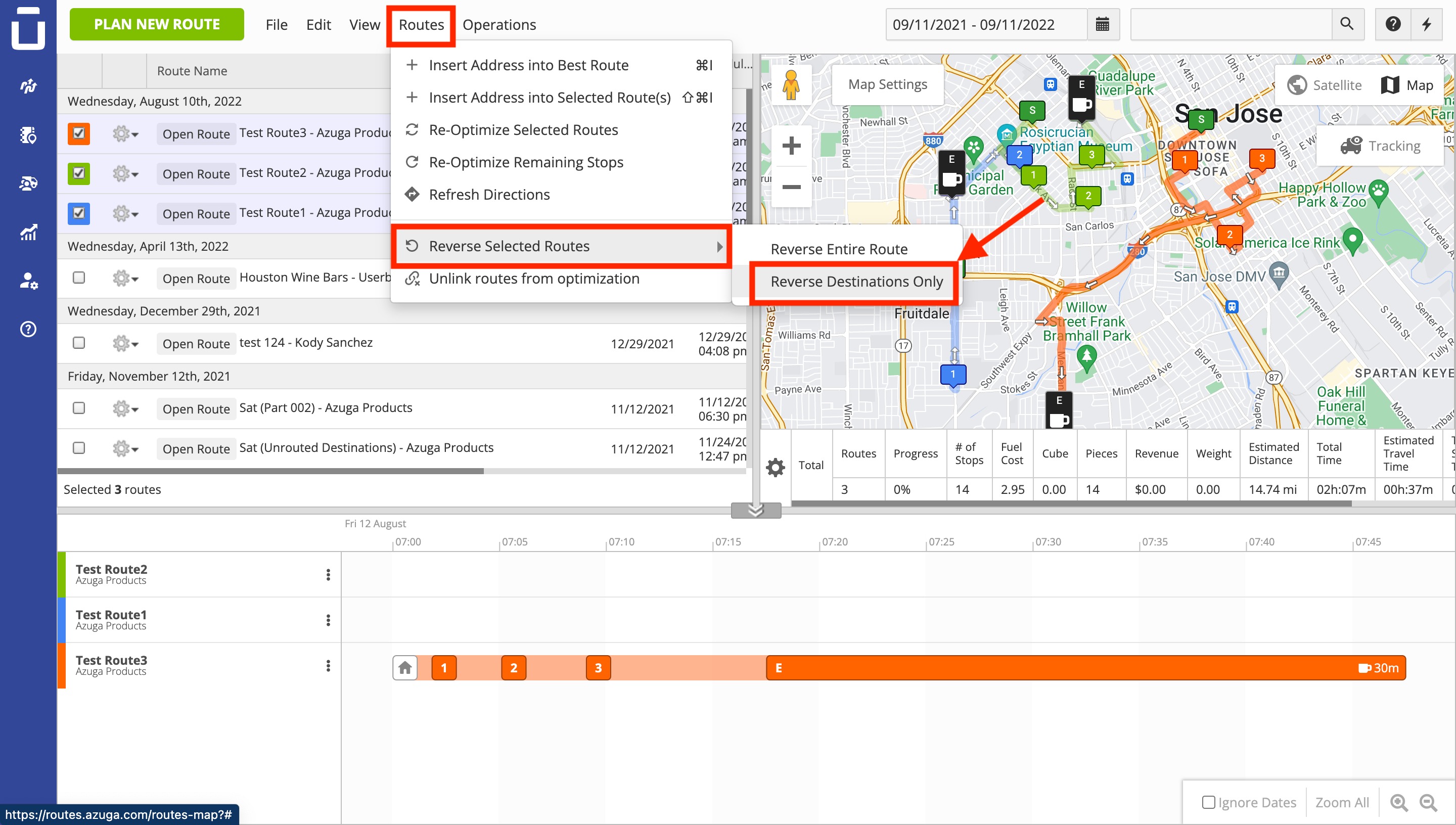
Task: Open gear dropdown for Test Route1
Action: [x=125, y=214]
